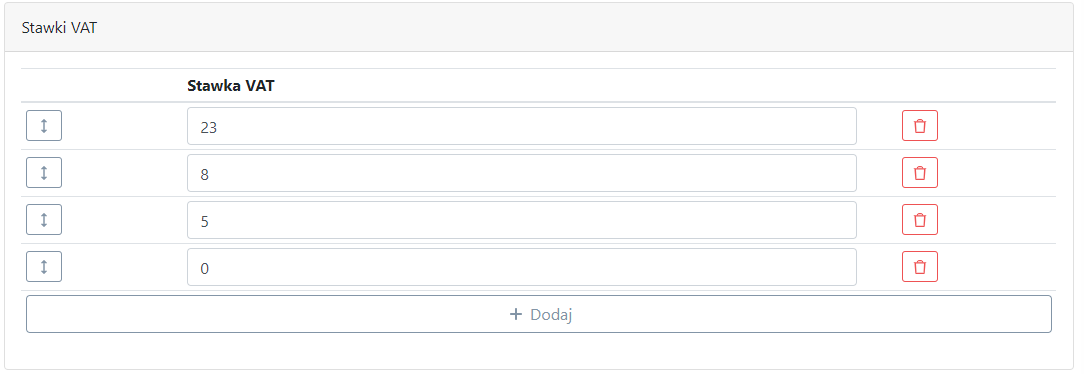The width and height of the screenshot is (1084, 374).
Task: Click trash icon beside rate 5
Action: click(919, 220)
